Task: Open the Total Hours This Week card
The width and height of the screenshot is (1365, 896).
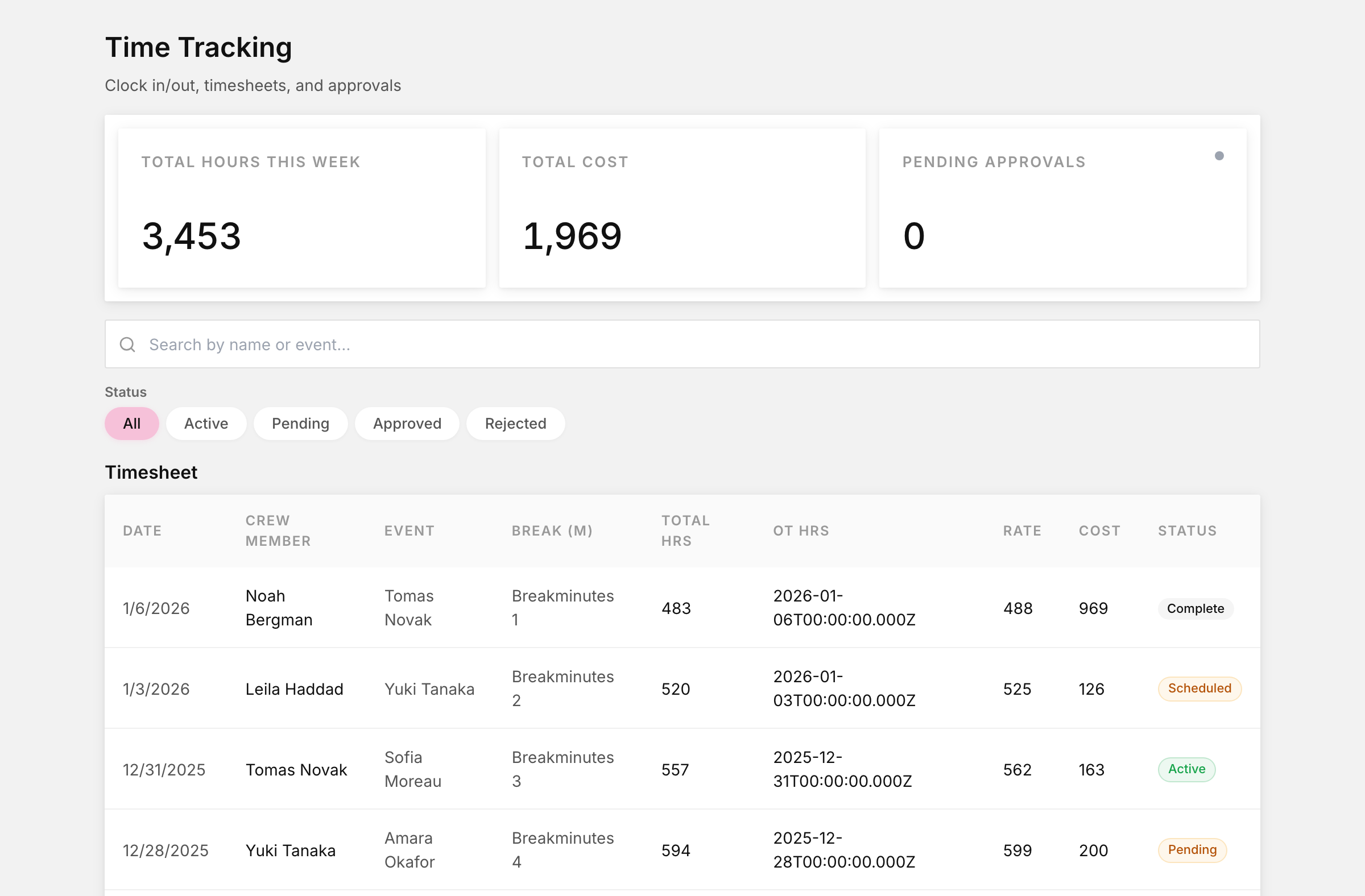Action: 301,208
